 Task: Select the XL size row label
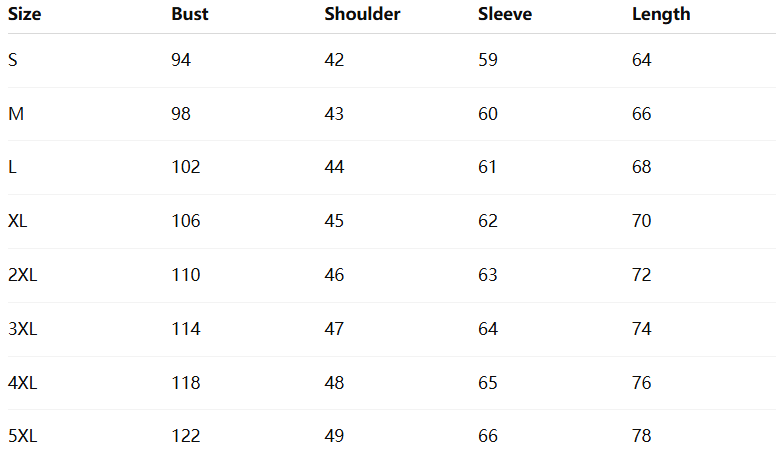pyautogui.click(x=18, y=221)
